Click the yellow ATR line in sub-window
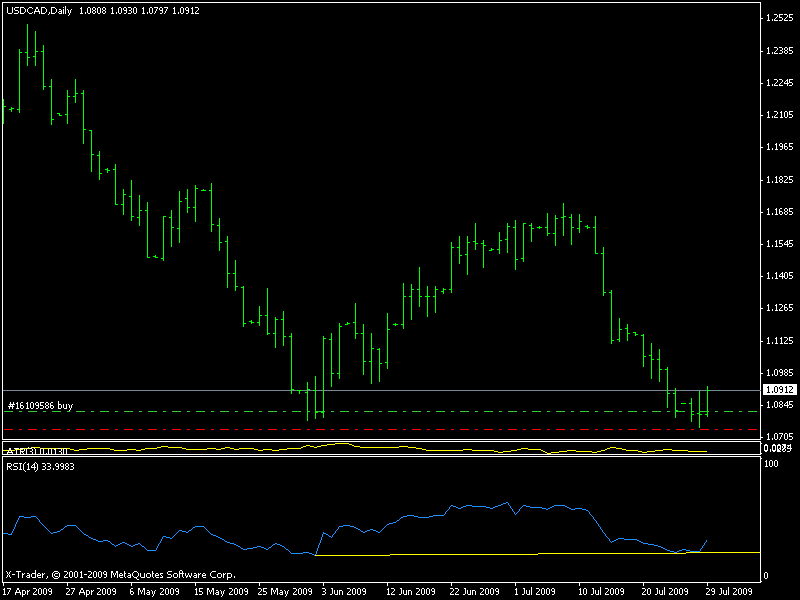Screen dimensions: 800x600 pos(400,449)
